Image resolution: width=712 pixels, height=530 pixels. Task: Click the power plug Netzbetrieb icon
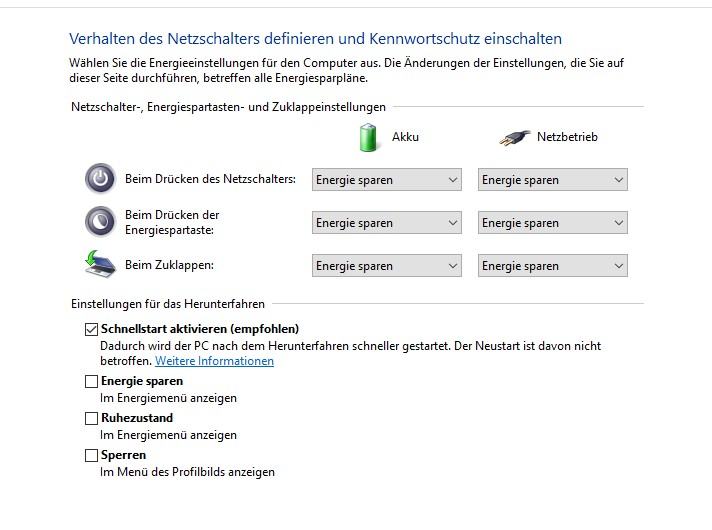[x=514, y=138]
